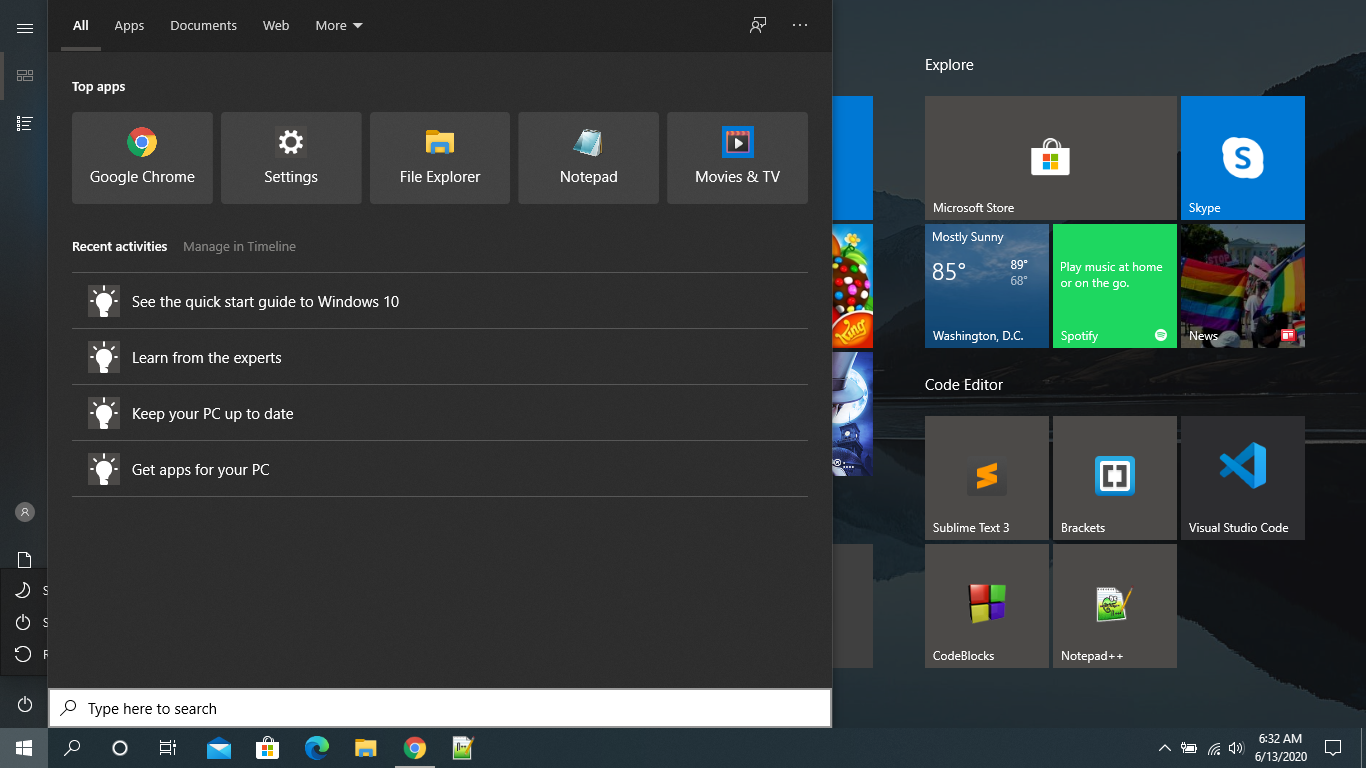The width and height of the screenshot is (1366, 768).
Task: Expand the More filter dropdown
Action: tap(339, 25)
